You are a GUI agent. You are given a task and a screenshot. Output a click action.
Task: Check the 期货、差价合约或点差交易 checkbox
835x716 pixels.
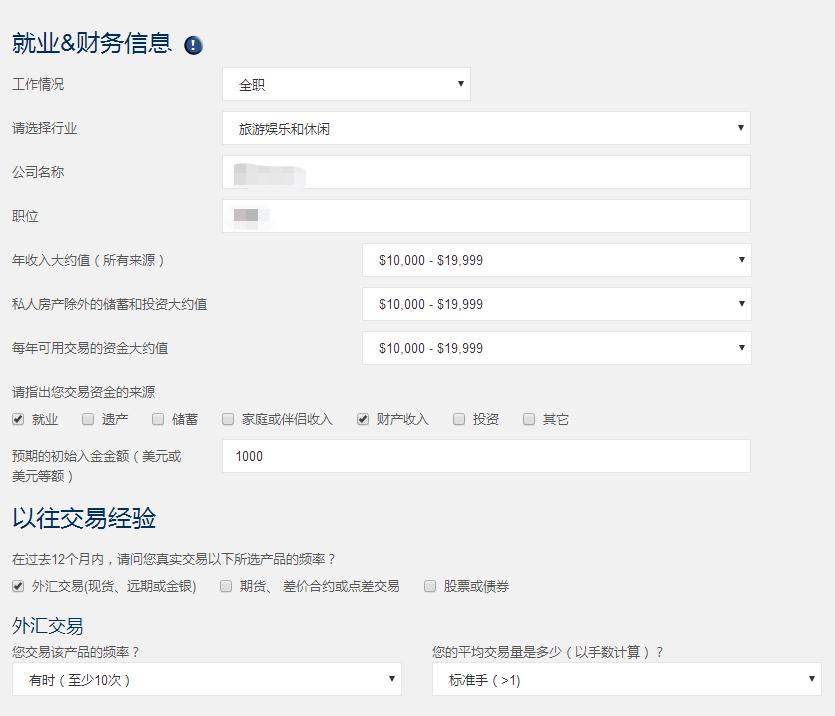click(225, 587)
